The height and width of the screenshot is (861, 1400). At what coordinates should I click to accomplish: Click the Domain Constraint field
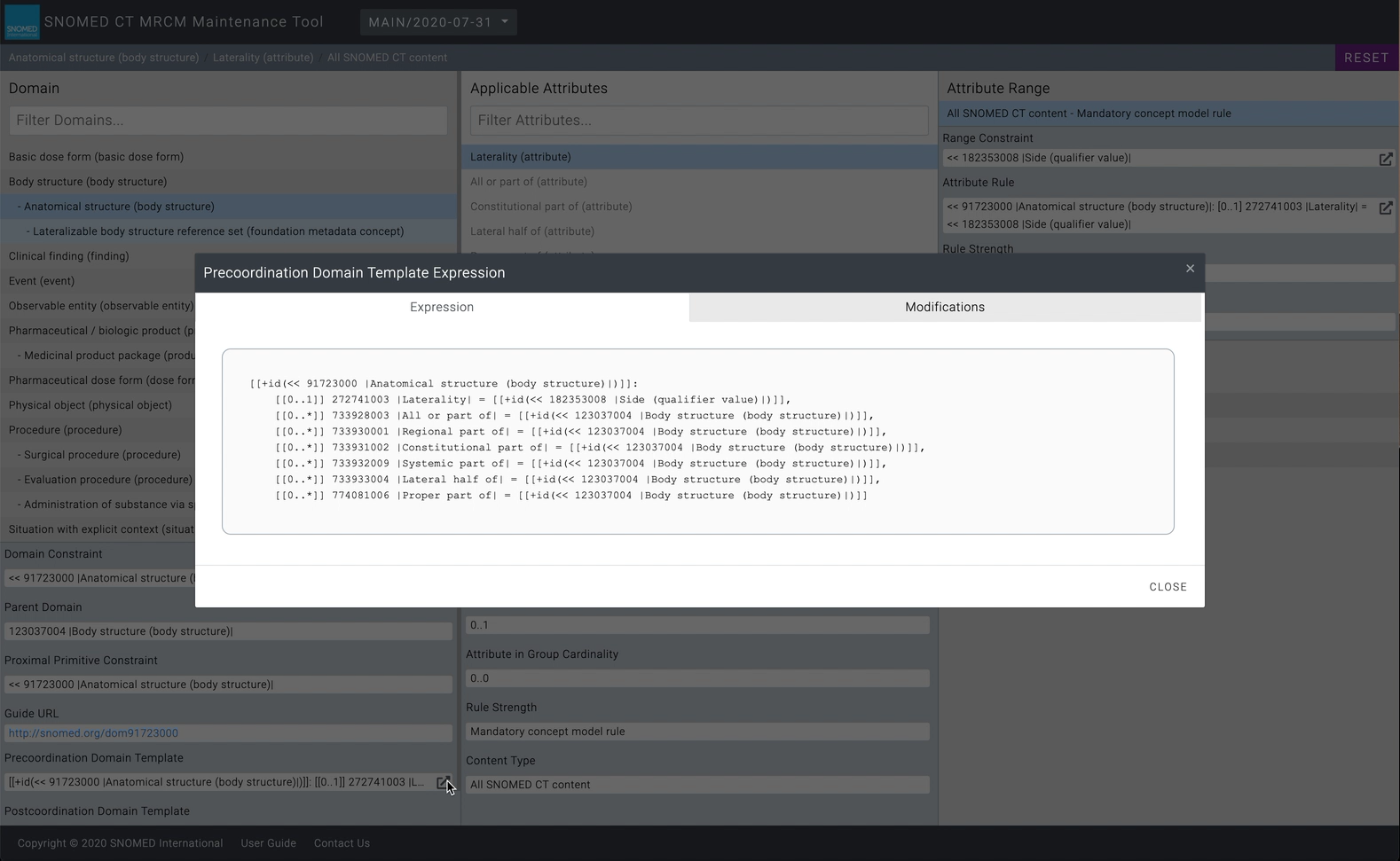[x=100, y=578]
